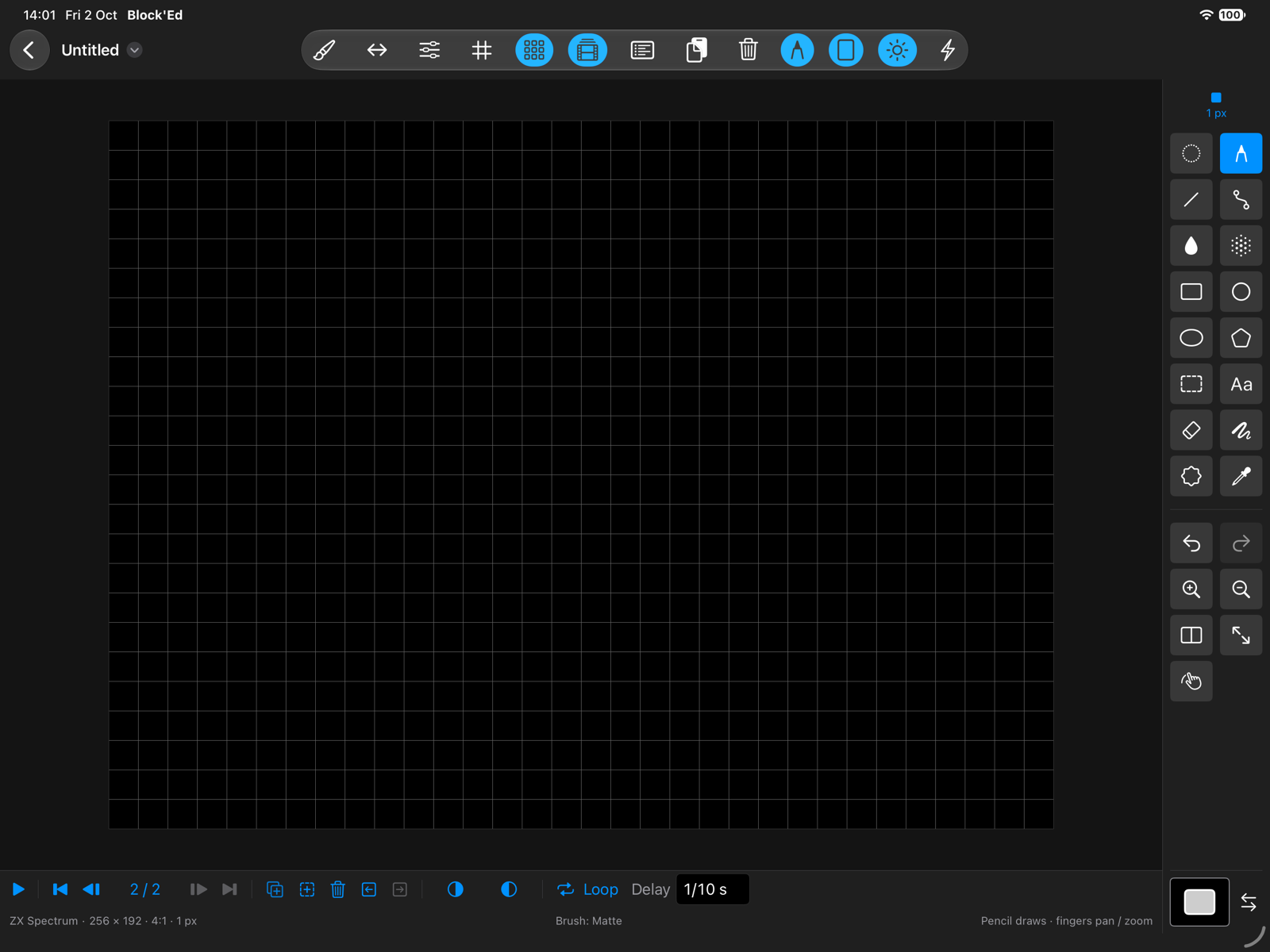Pick the pentagon polygon tool
This screenshot has height=952, width=1270.
1241,338
